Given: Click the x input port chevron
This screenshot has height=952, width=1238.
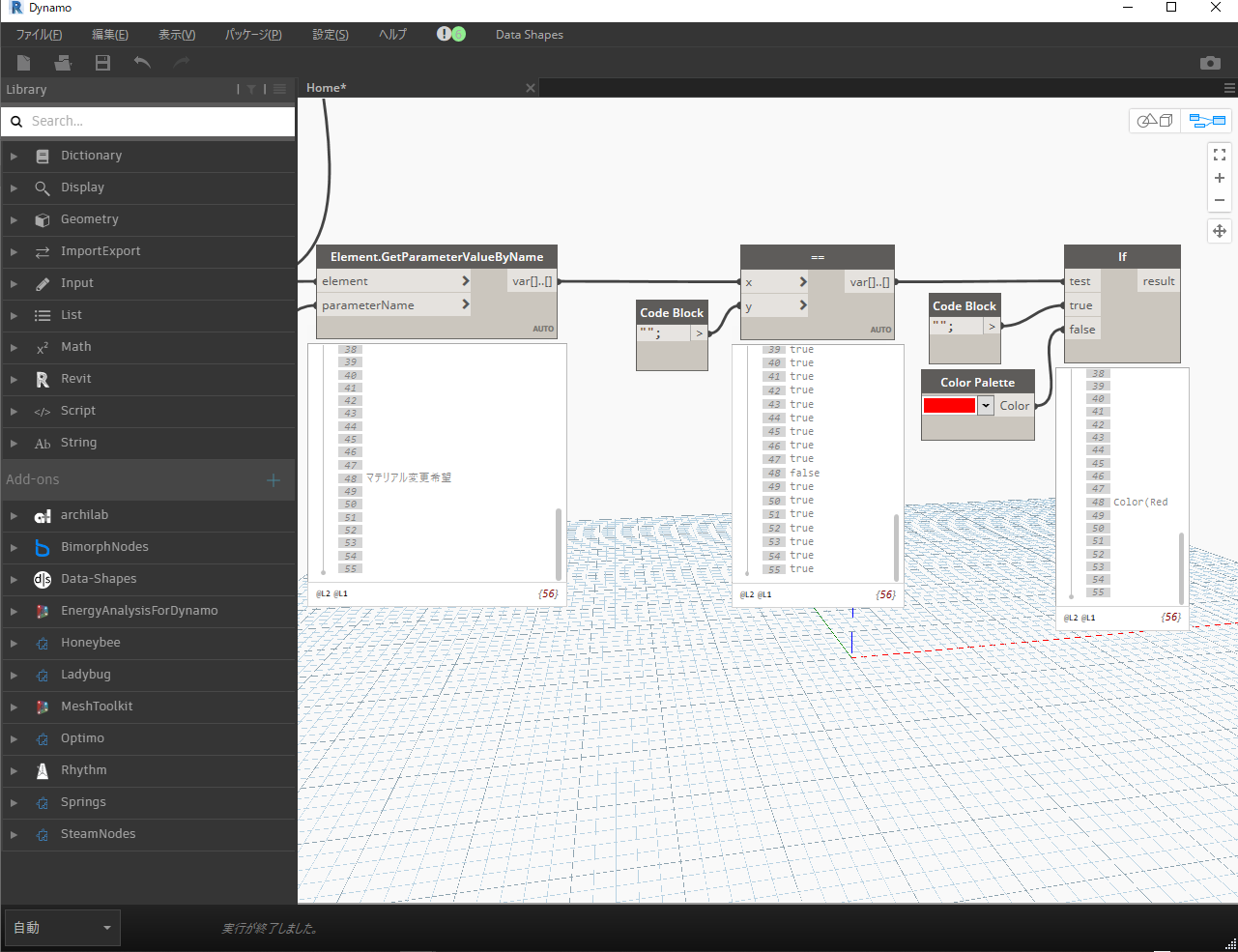Looking at the screenshot, I should tap(802, 282).
